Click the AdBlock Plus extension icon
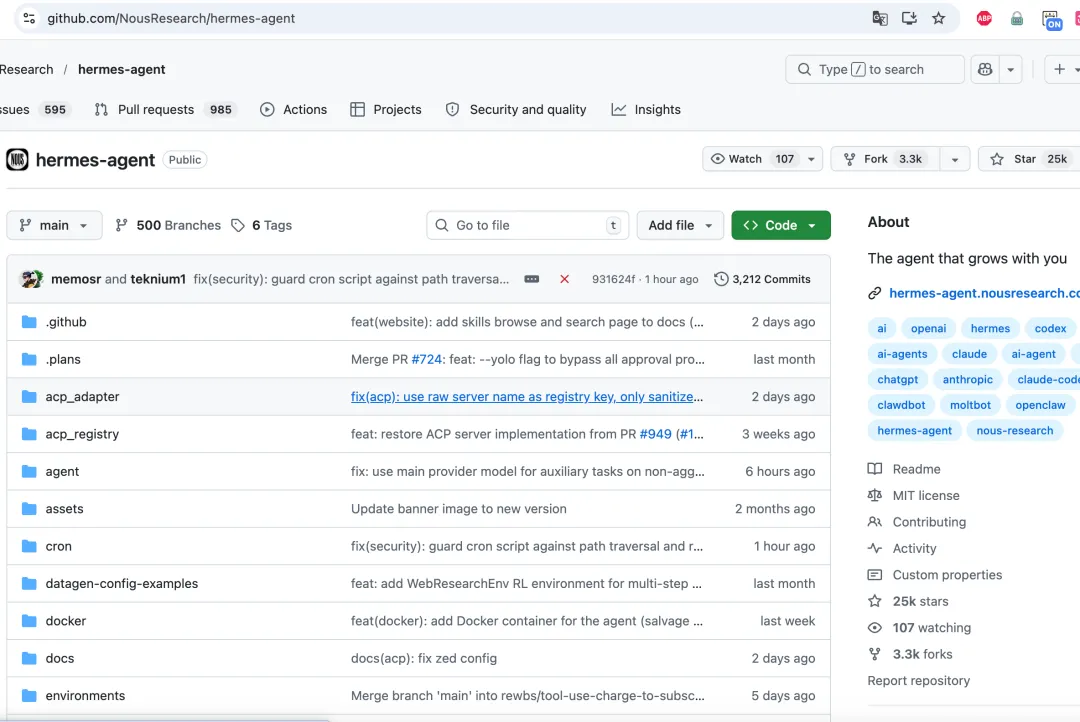Screen dimensions: 1080x722 (x=984, y=19)
